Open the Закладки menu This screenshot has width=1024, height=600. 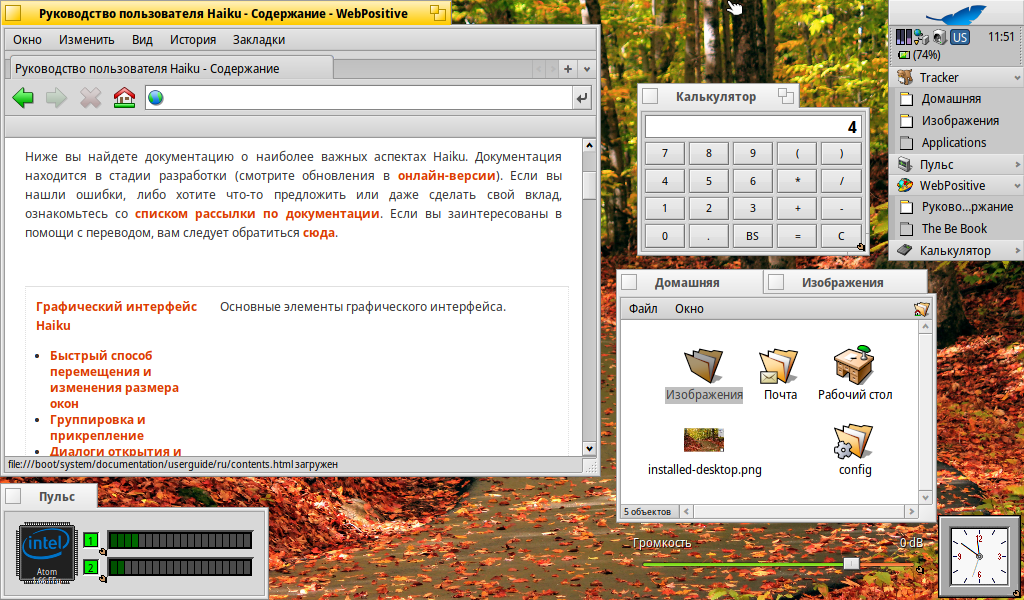259,40
